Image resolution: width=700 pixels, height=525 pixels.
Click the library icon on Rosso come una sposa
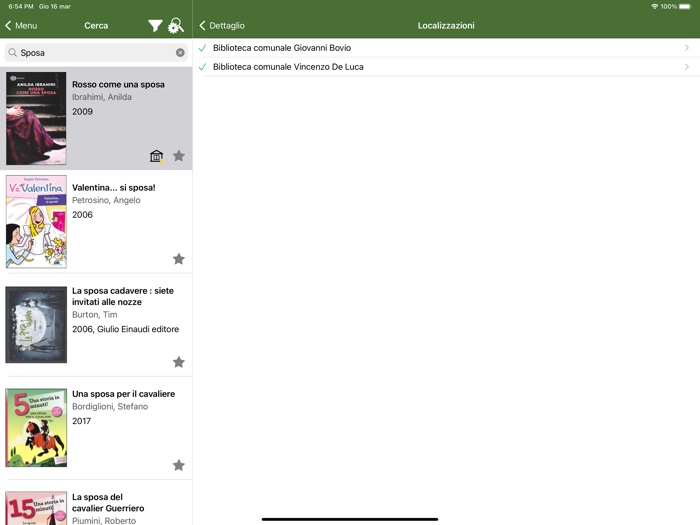click(x=156, y=156)
